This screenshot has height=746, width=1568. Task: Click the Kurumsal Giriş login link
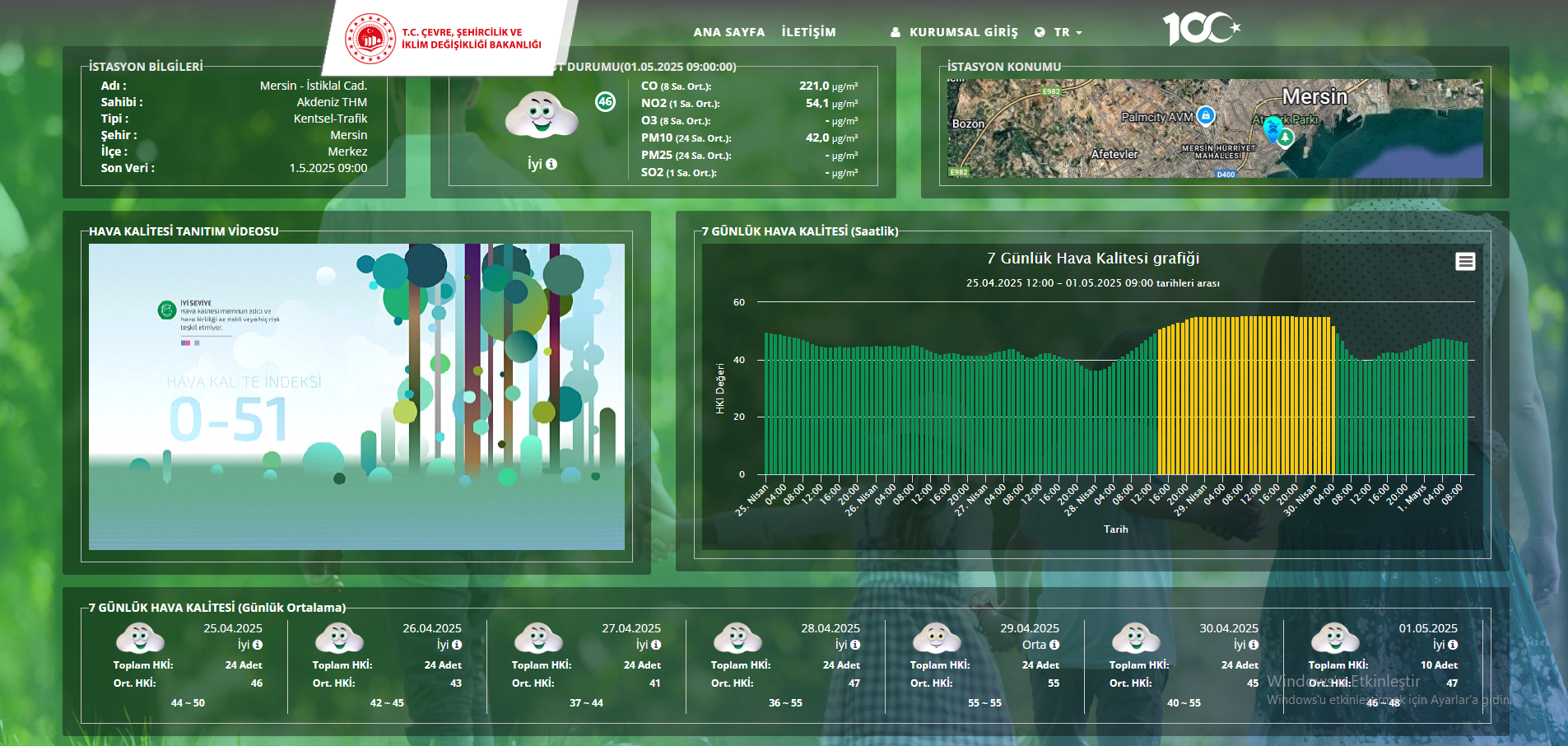tap(963, 32)
